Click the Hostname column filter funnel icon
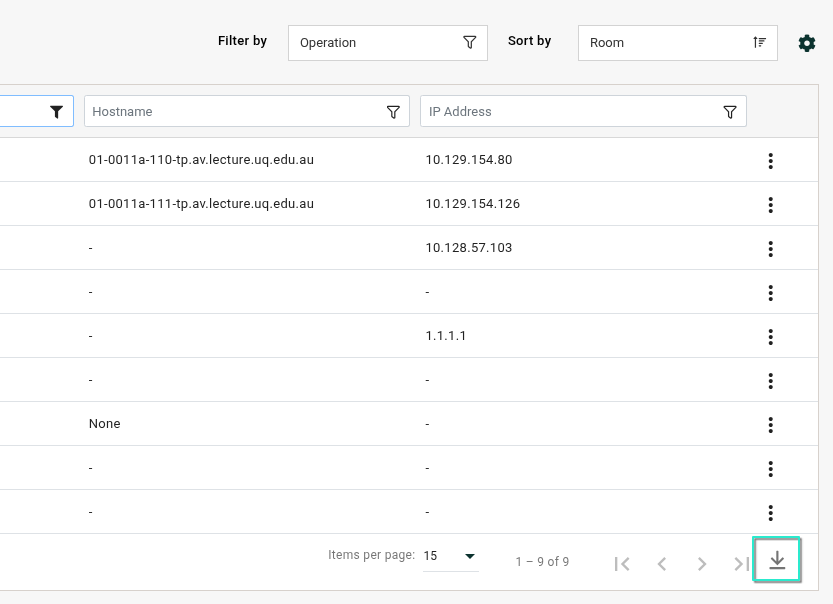This screenshot has height=604, width=833. point(393,112)
